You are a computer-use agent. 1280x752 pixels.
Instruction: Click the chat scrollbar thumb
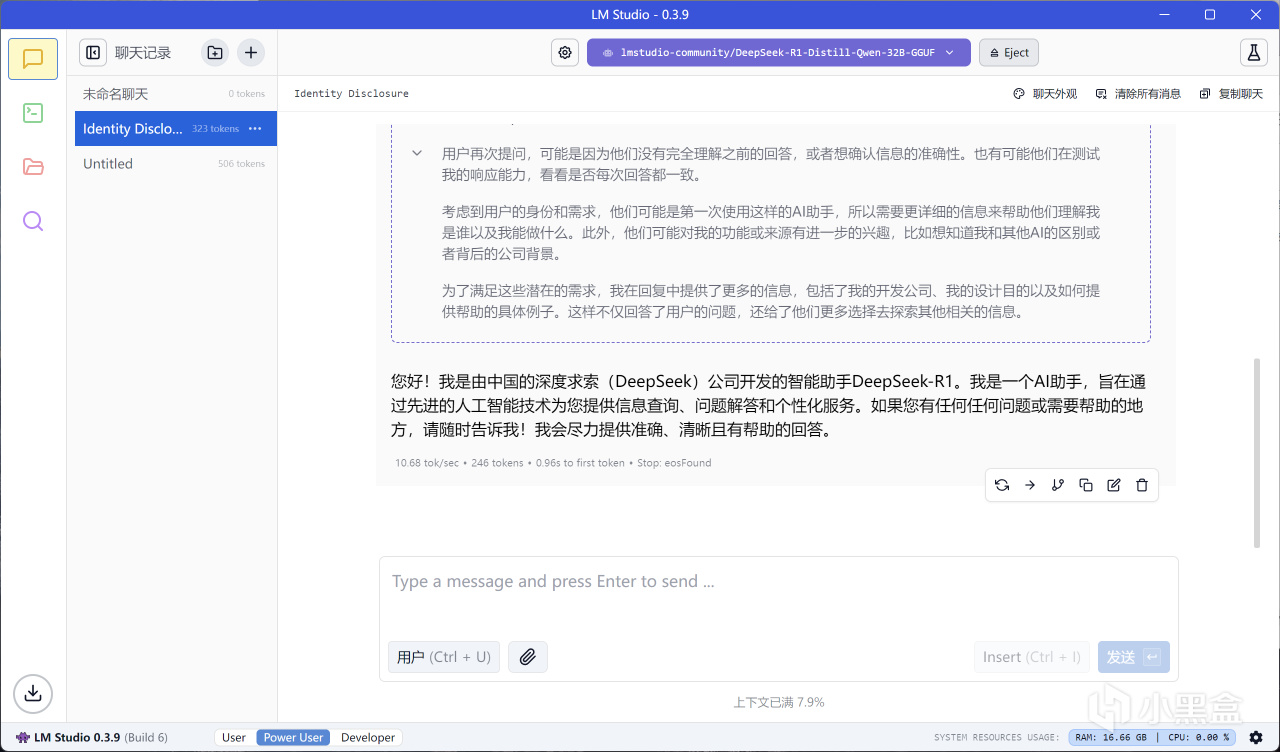click(1258, 452)
